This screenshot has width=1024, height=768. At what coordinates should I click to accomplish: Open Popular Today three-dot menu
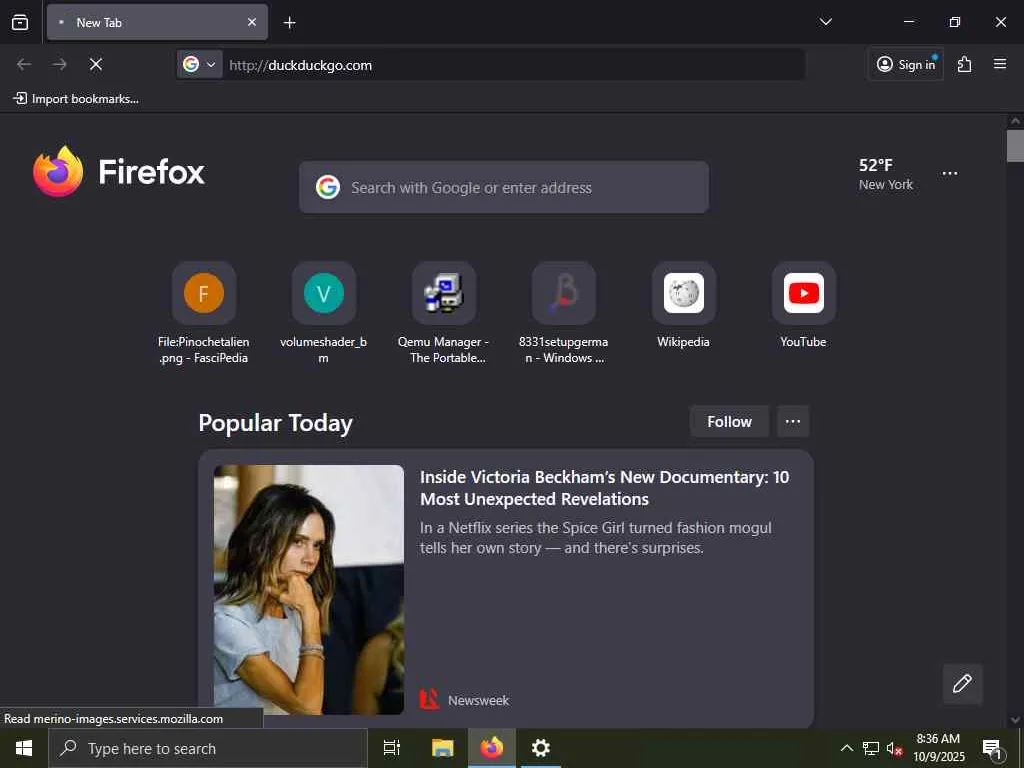point(793,421)
